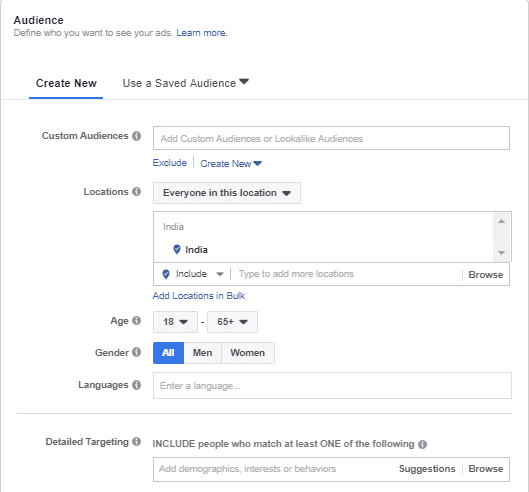Click info icon after INCLUDE people text
529x492 pixels.
click(x=422, y=444)
